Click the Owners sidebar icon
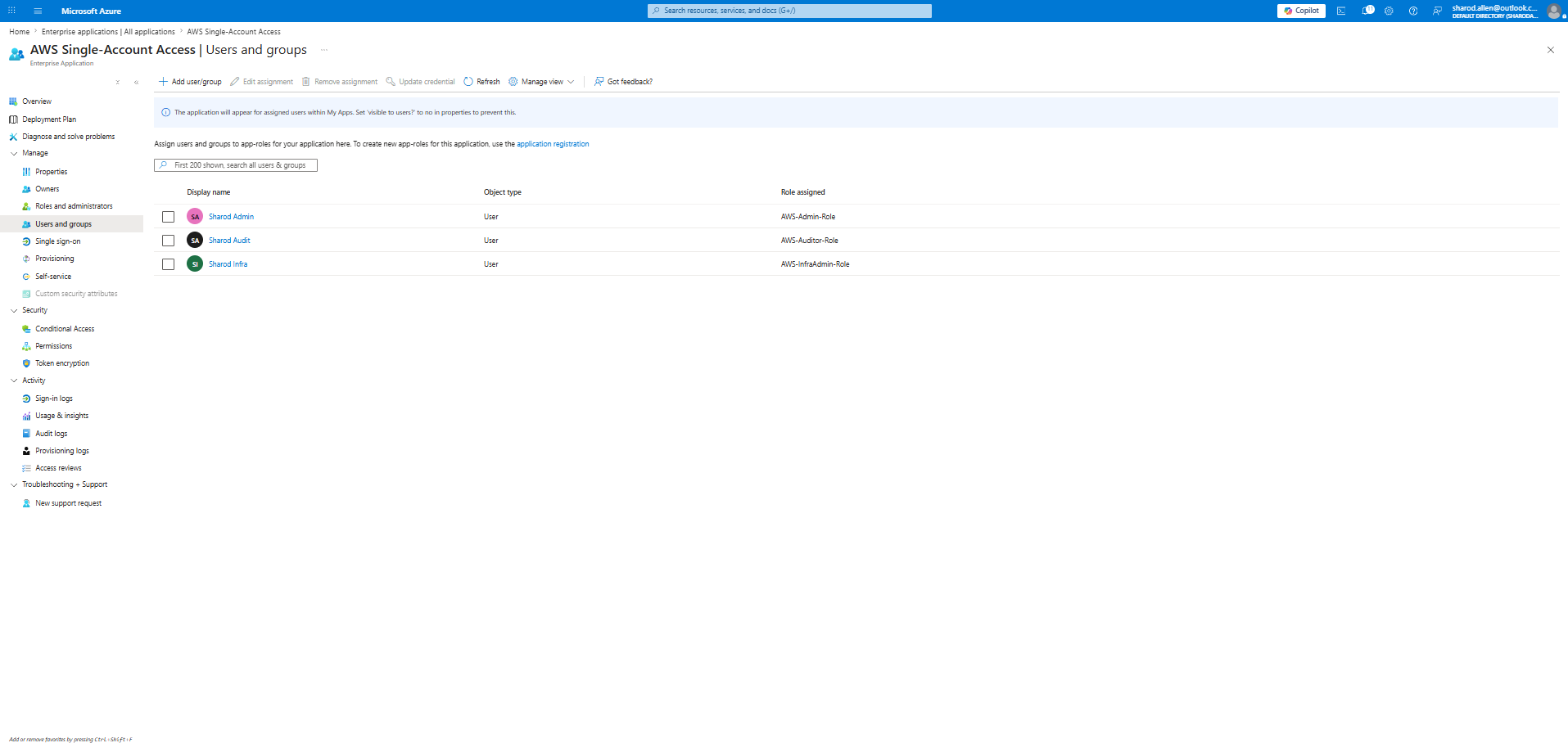The width and height of the screenshot is (1568, 743). coord(26,189)
